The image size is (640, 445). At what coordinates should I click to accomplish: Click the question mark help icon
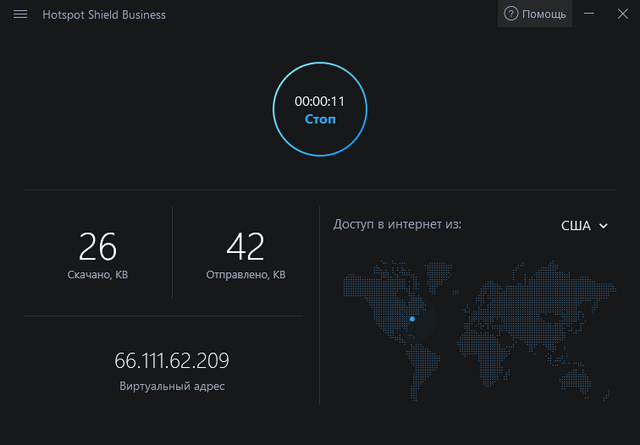click(x=511, y=14)
